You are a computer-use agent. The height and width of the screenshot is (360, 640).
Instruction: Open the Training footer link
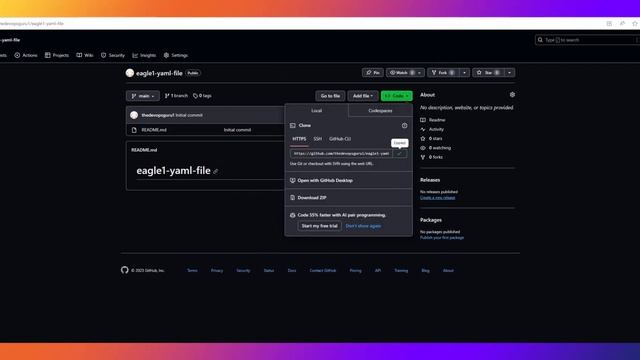click(x=401, y=271)
